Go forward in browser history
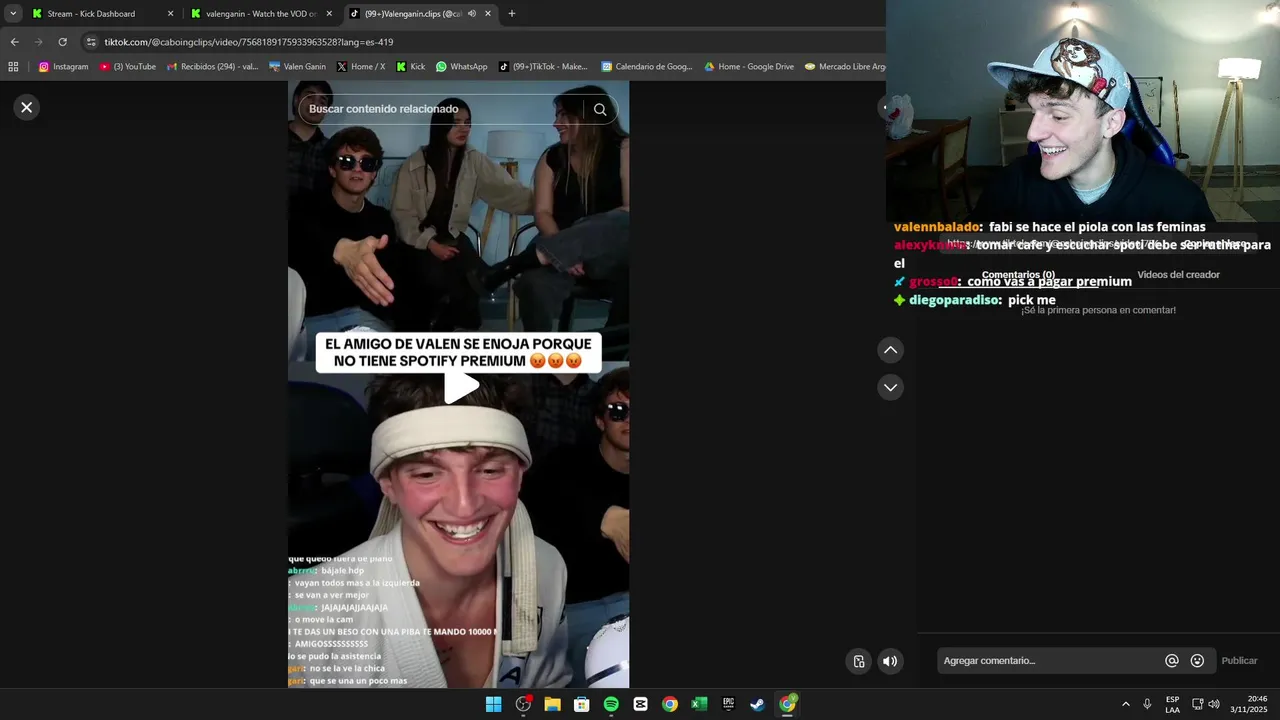Screen dimensions: 1280x720 (x=38, y=42)
